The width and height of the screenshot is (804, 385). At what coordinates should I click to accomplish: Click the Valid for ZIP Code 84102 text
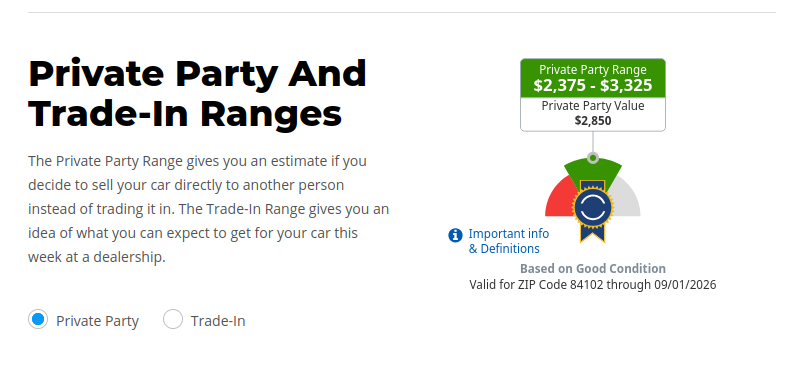point(593,285)
